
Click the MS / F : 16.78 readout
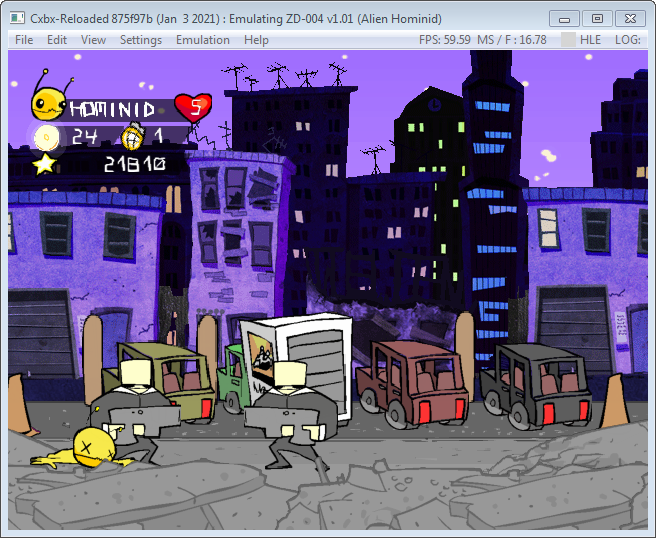(512, 40)
